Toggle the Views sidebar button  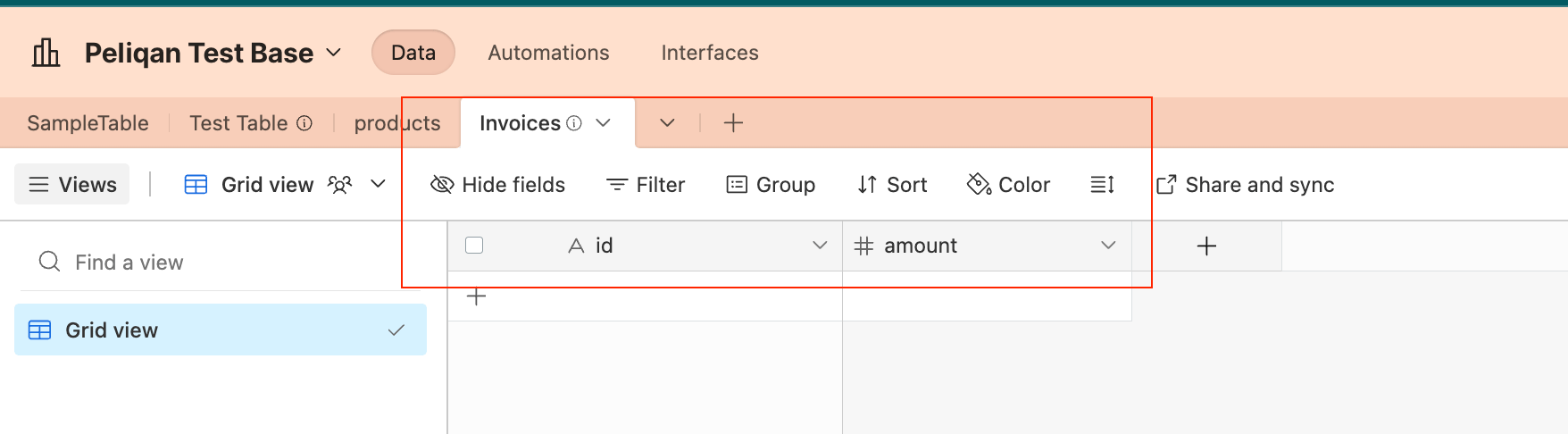tap(72, 185)
